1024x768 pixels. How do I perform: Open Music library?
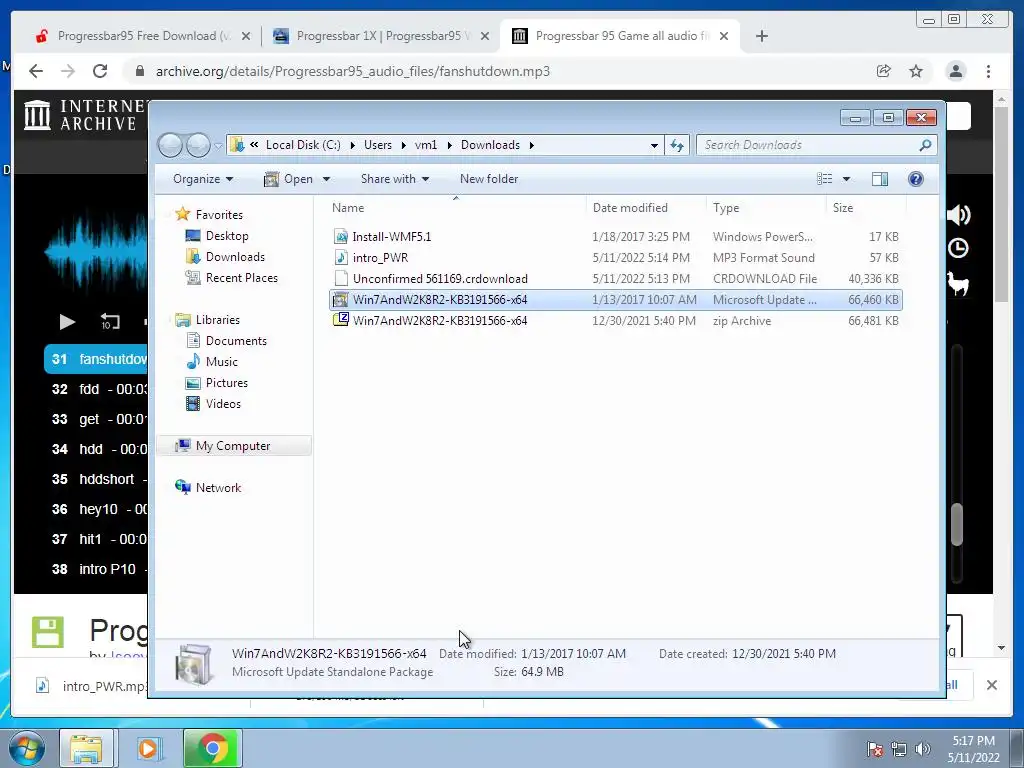click(221, 361)
